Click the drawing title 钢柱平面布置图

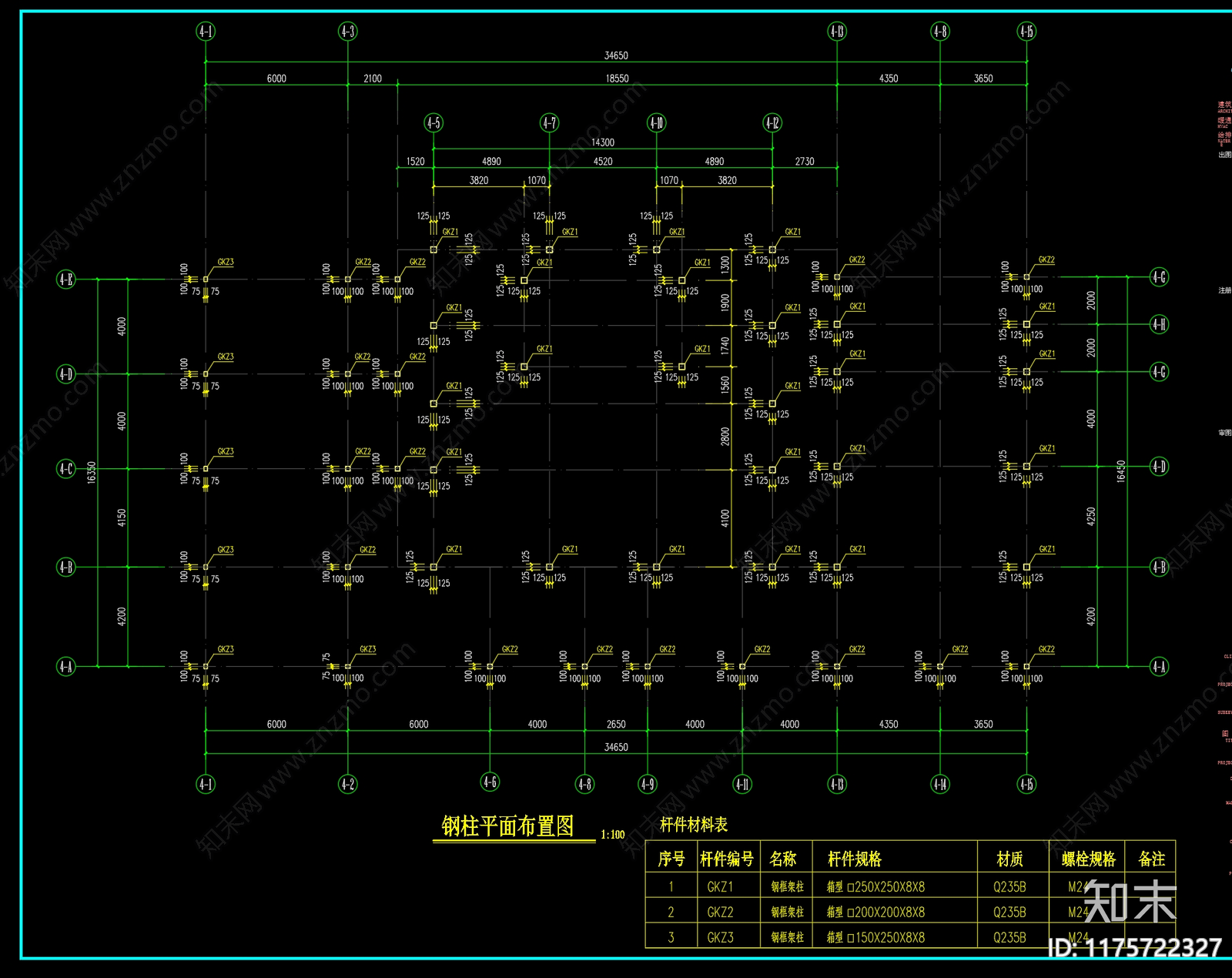pyautogui.click(x=508, y=826)
